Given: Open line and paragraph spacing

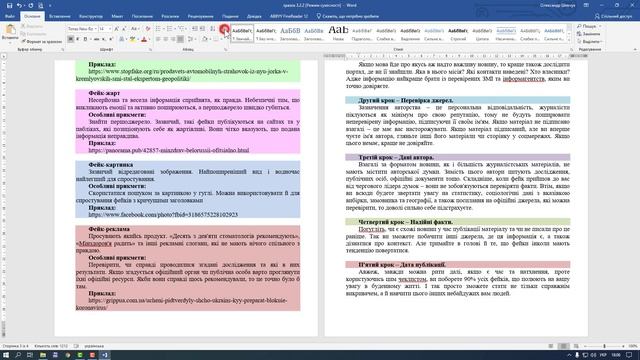Looking at the screenshot, I should (191, 39).
